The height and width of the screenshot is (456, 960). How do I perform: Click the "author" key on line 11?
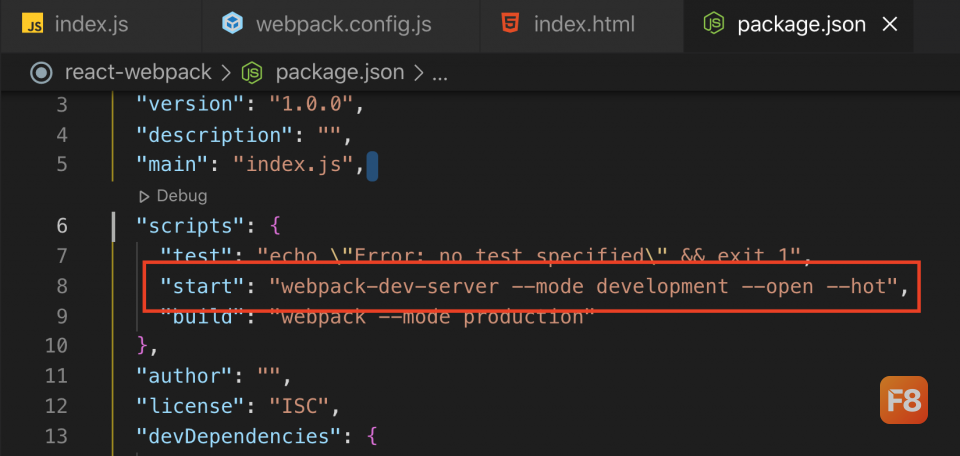185,376
